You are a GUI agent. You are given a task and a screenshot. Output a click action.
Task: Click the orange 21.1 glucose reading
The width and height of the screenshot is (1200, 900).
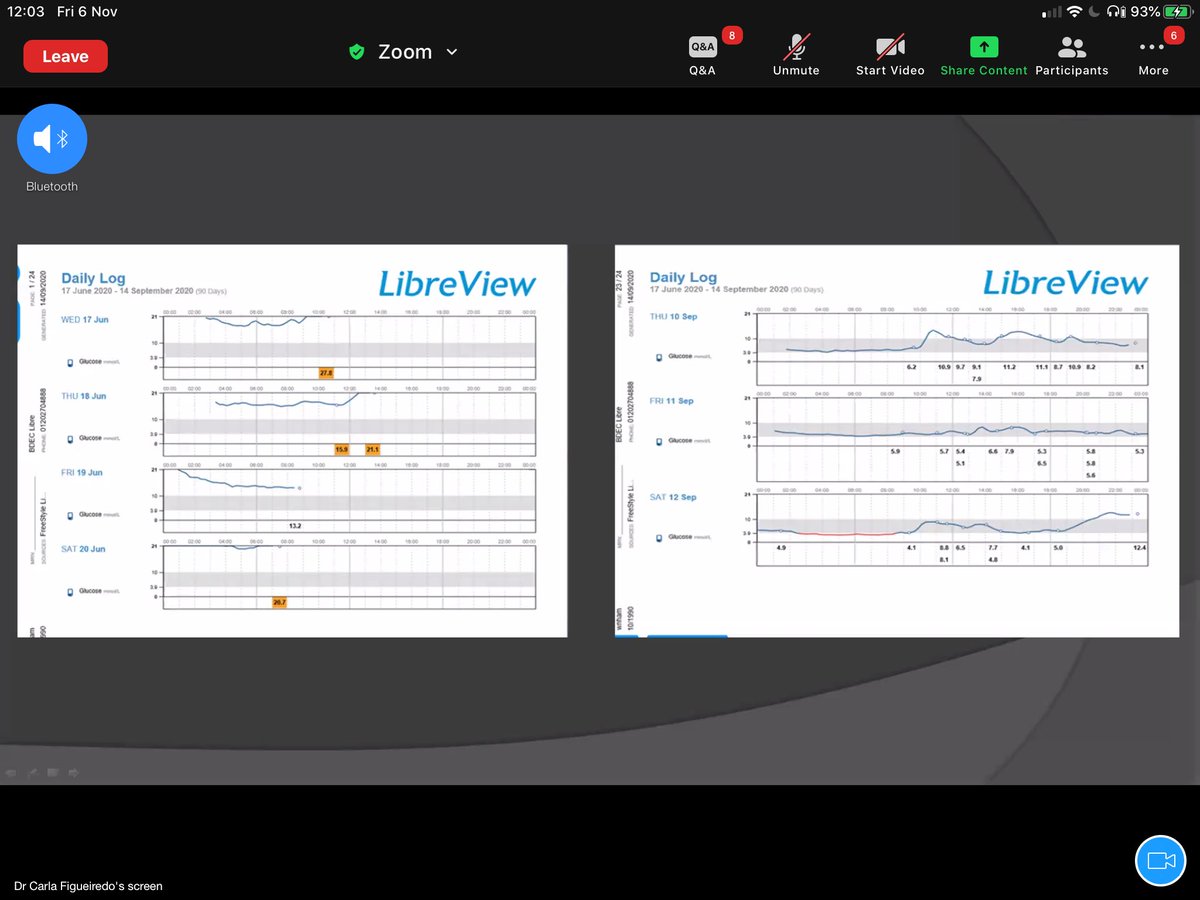tap(373, 449)
